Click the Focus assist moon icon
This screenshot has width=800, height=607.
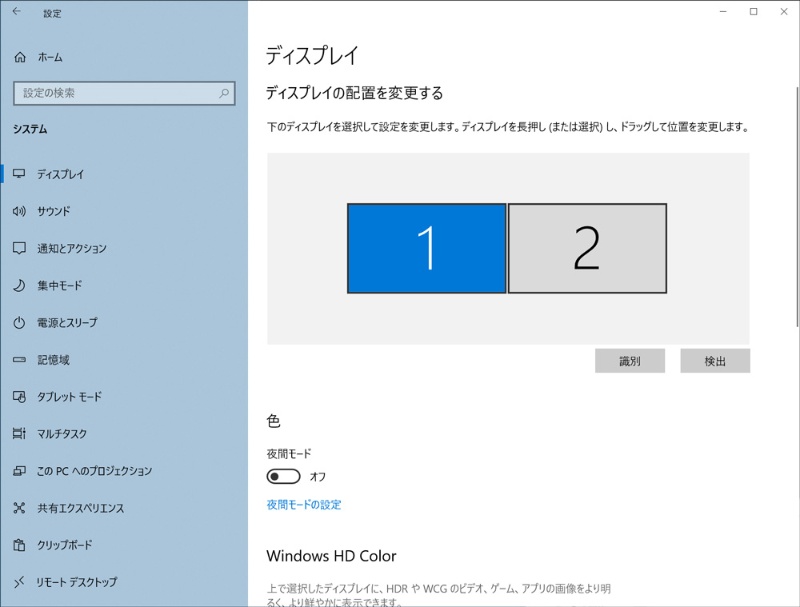click(19, 285)
